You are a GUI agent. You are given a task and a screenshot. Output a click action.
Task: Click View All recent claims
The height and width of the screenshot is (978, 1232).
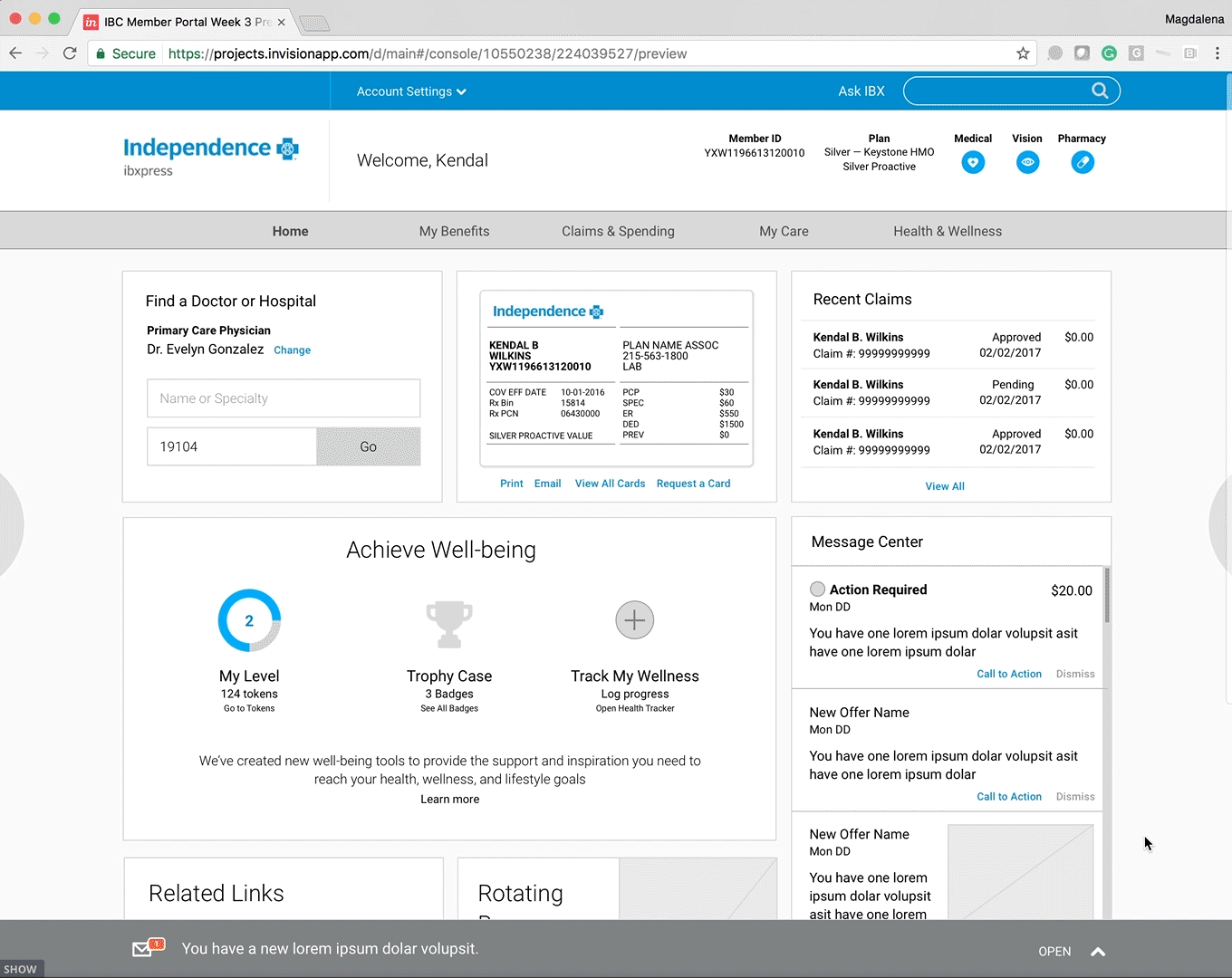(945, 486)
